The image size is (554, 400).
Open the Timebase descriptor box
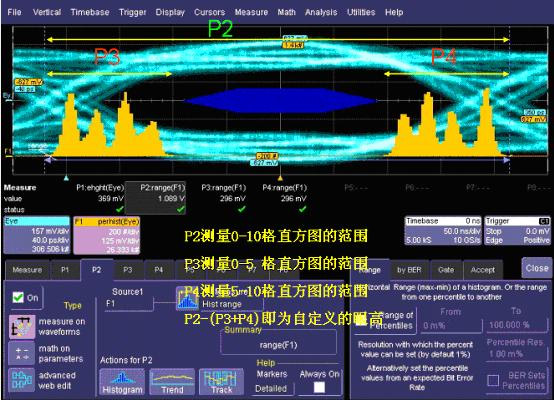(x=443, y=231)
